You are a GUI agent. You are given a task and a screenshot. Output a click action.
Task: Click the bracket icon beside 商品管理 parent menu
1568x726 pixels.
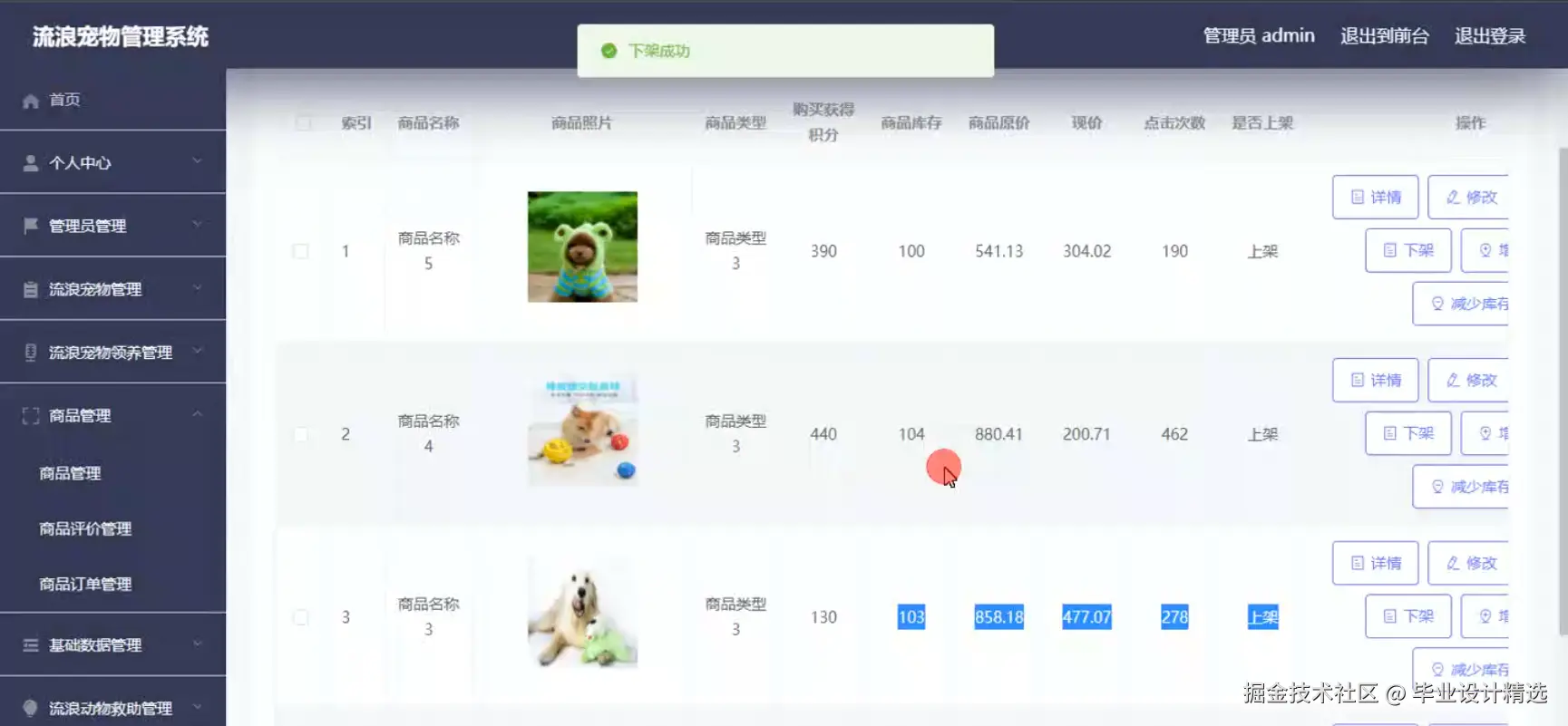click(31, 416)
